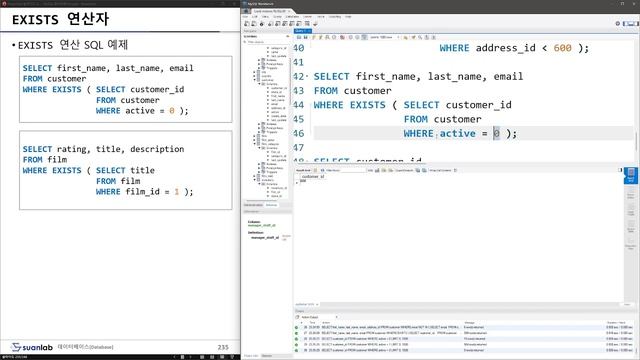The width and height of the screenshot is (640, 360).
Task: Toggle autocommit mode in query toolbar
Action: (x=364, y=37)
